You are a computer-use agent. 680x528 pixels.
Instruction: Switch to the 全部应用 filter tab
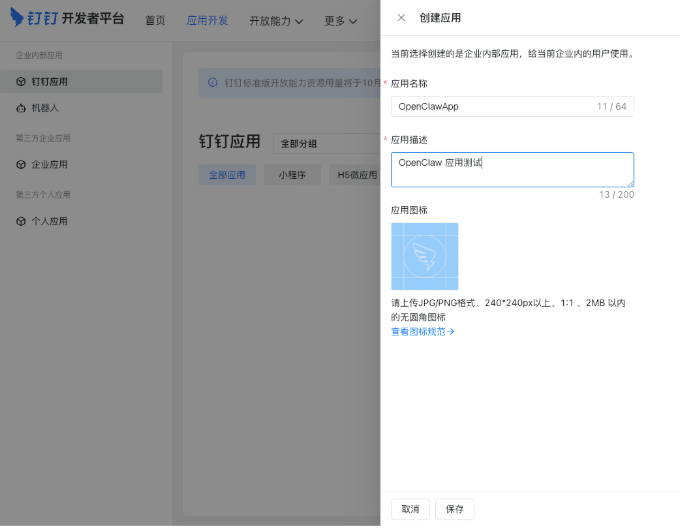[226, 175]
